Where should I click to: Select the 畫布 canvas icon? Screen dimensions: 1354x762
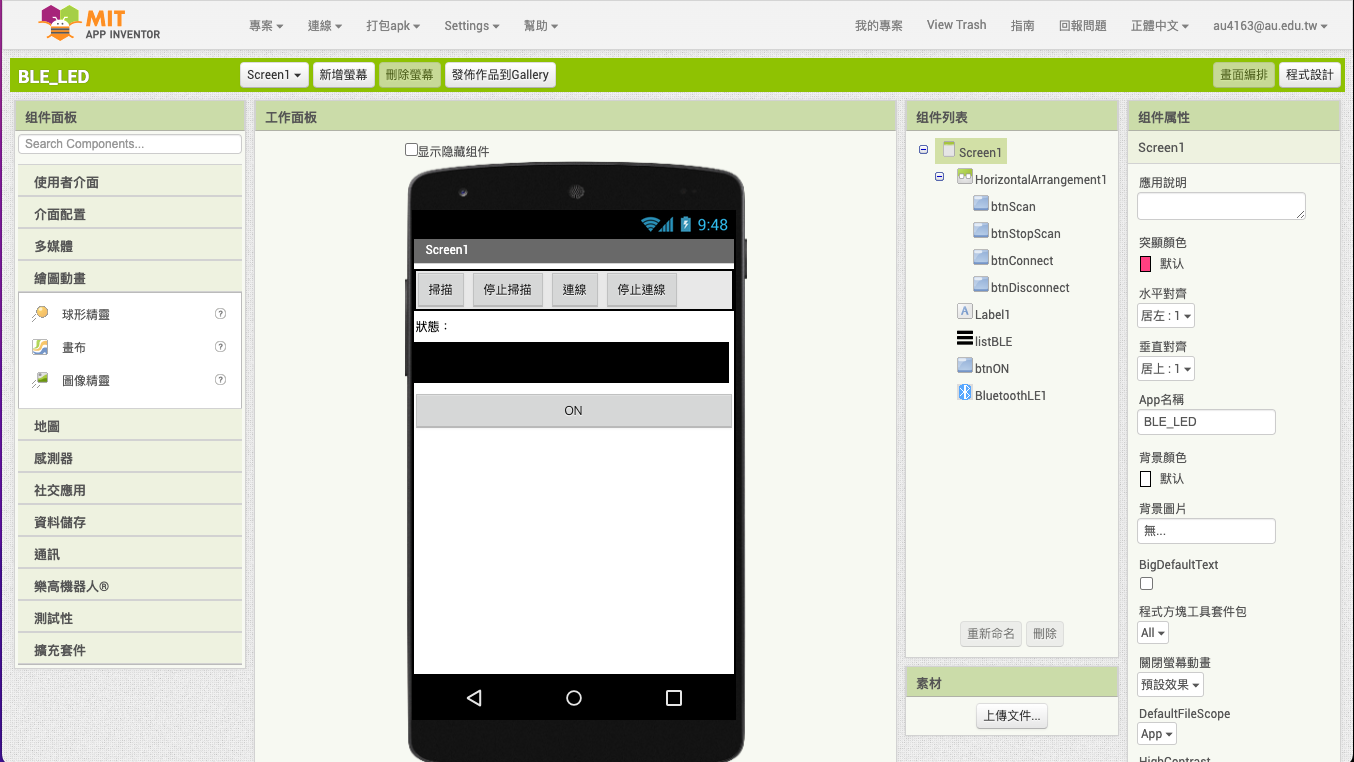40,347
